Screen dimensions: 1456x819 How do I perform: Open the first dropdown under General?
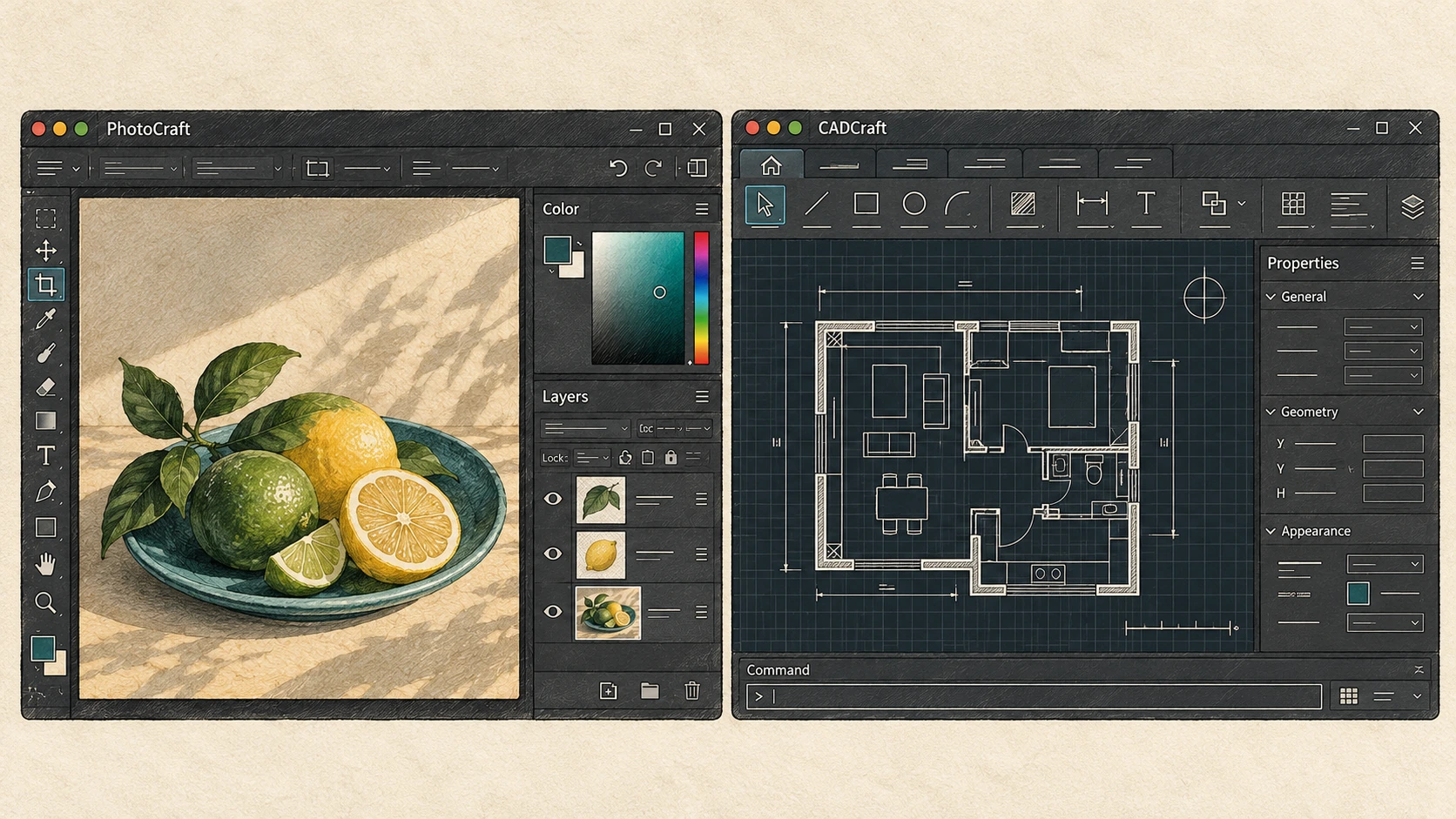pyautogui.click(x=1384, y=327)
